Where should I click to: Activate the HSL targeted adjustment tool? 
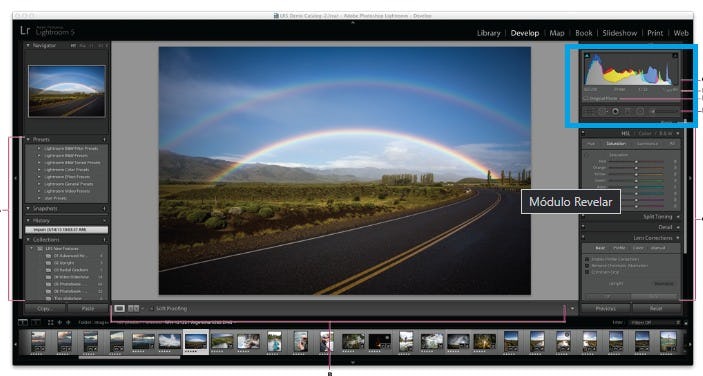(587, 155)
